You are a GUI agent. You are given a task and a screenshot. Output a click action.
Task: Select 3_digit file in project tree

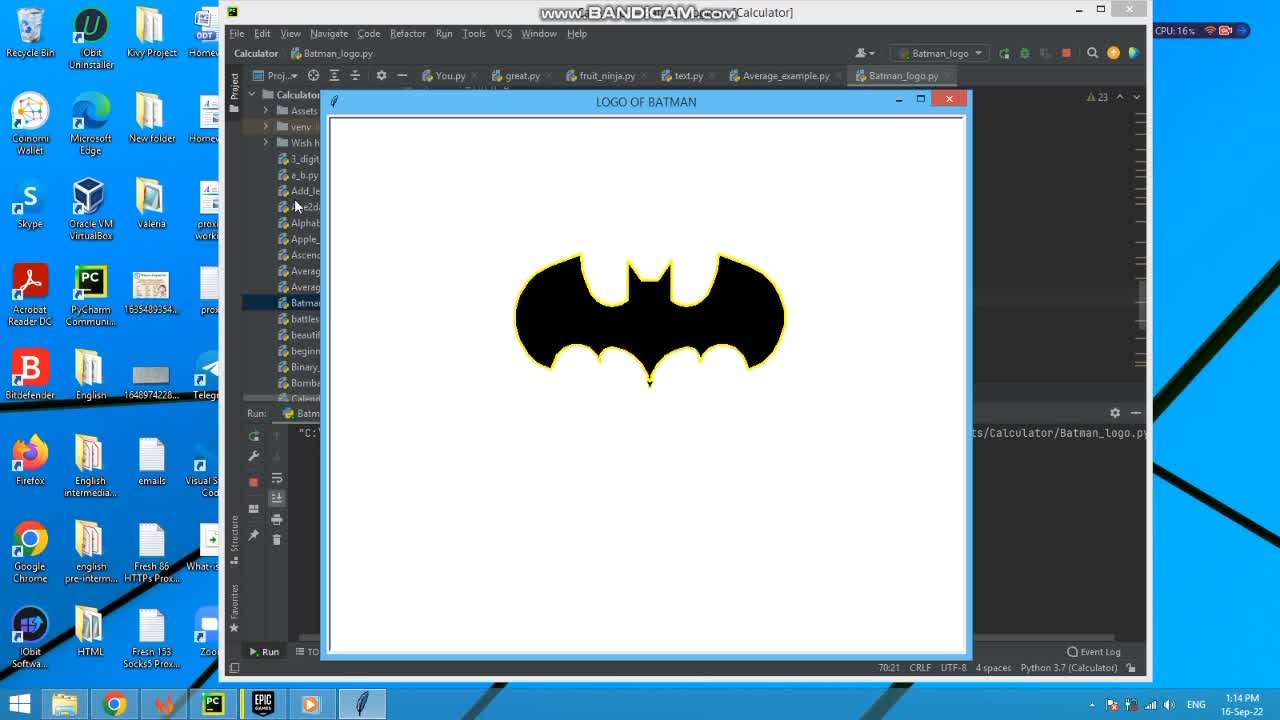[x=299, y=159]
